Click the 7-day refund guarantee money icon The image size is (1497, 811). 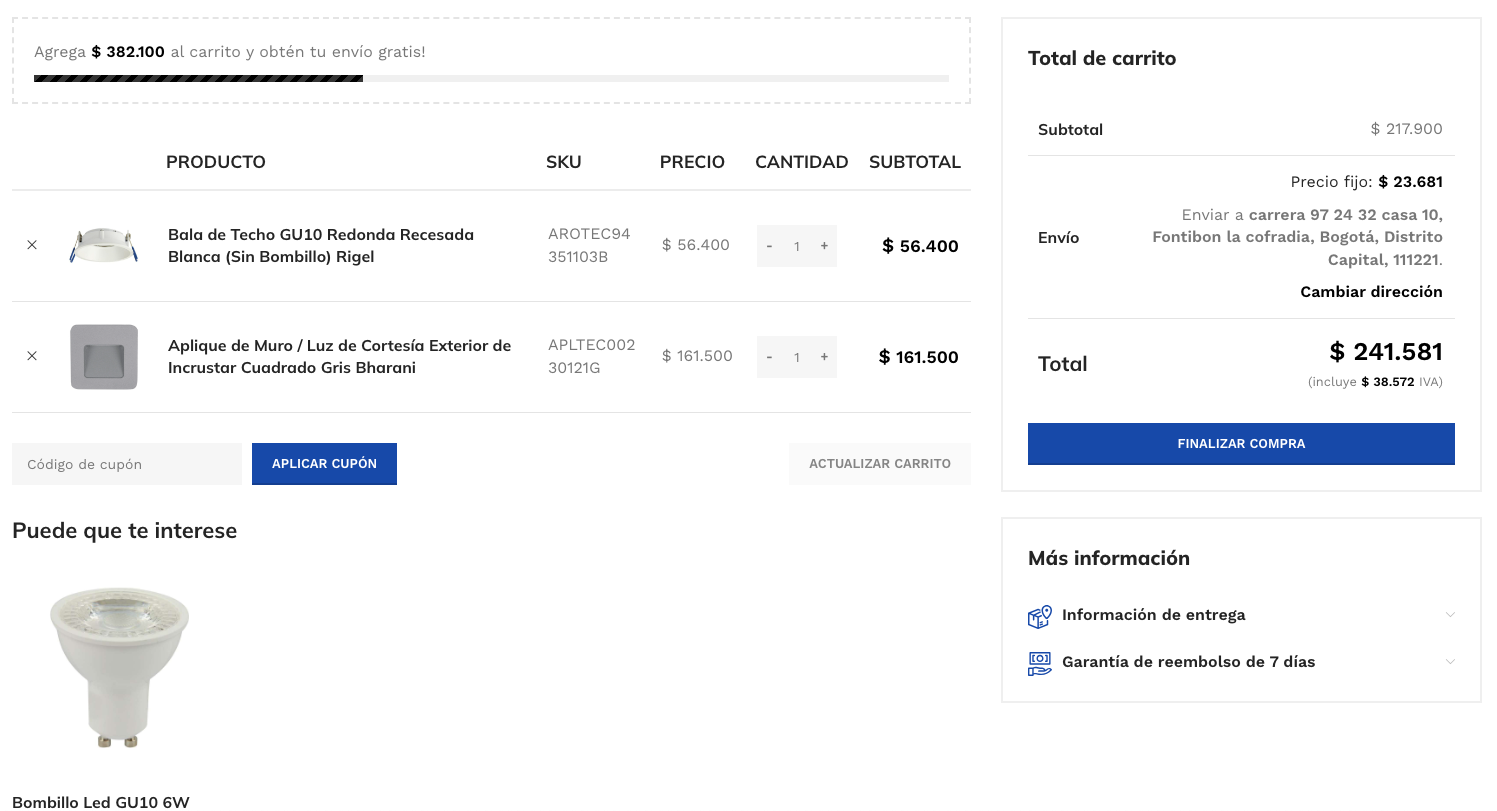click(1040, 663)
